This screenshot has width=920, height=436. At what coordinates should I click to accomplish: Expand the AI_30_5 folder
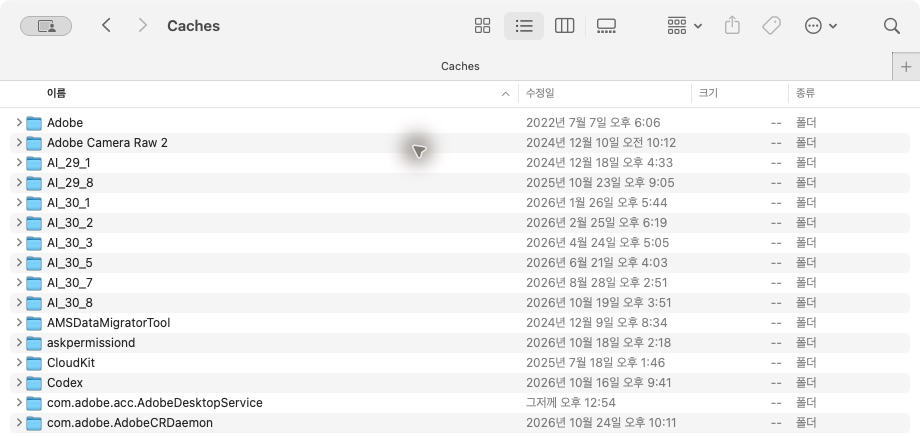tap(19, 262)
